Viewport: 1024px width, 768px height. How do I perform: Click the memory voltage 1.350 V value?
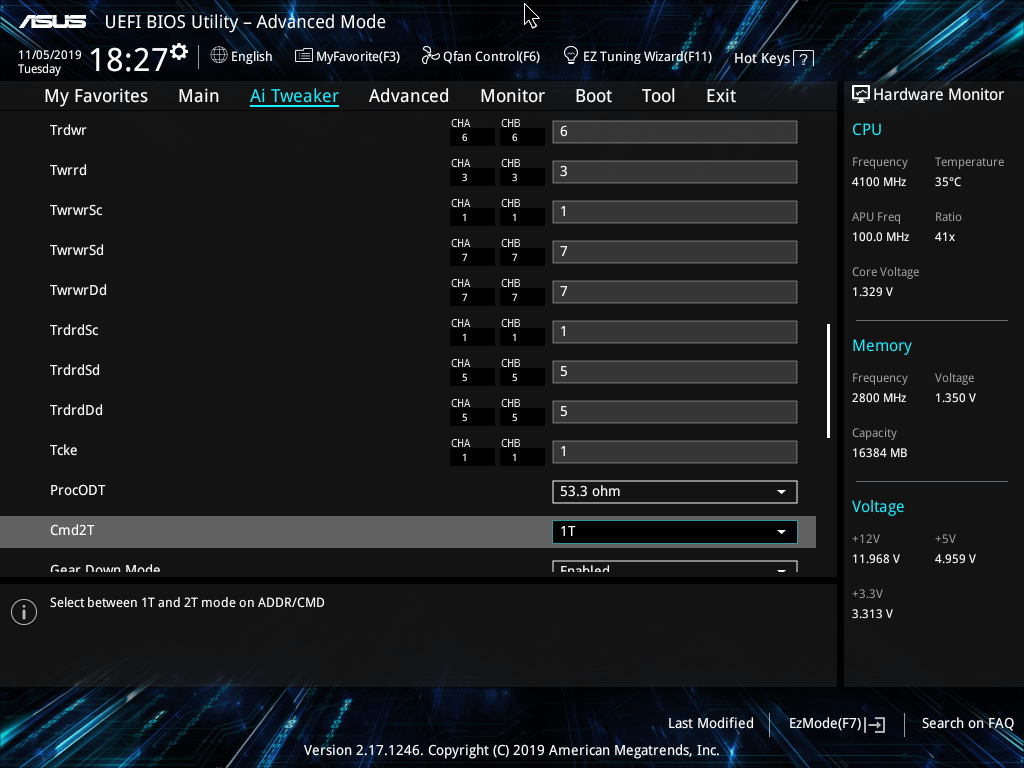tap(955, 398)
